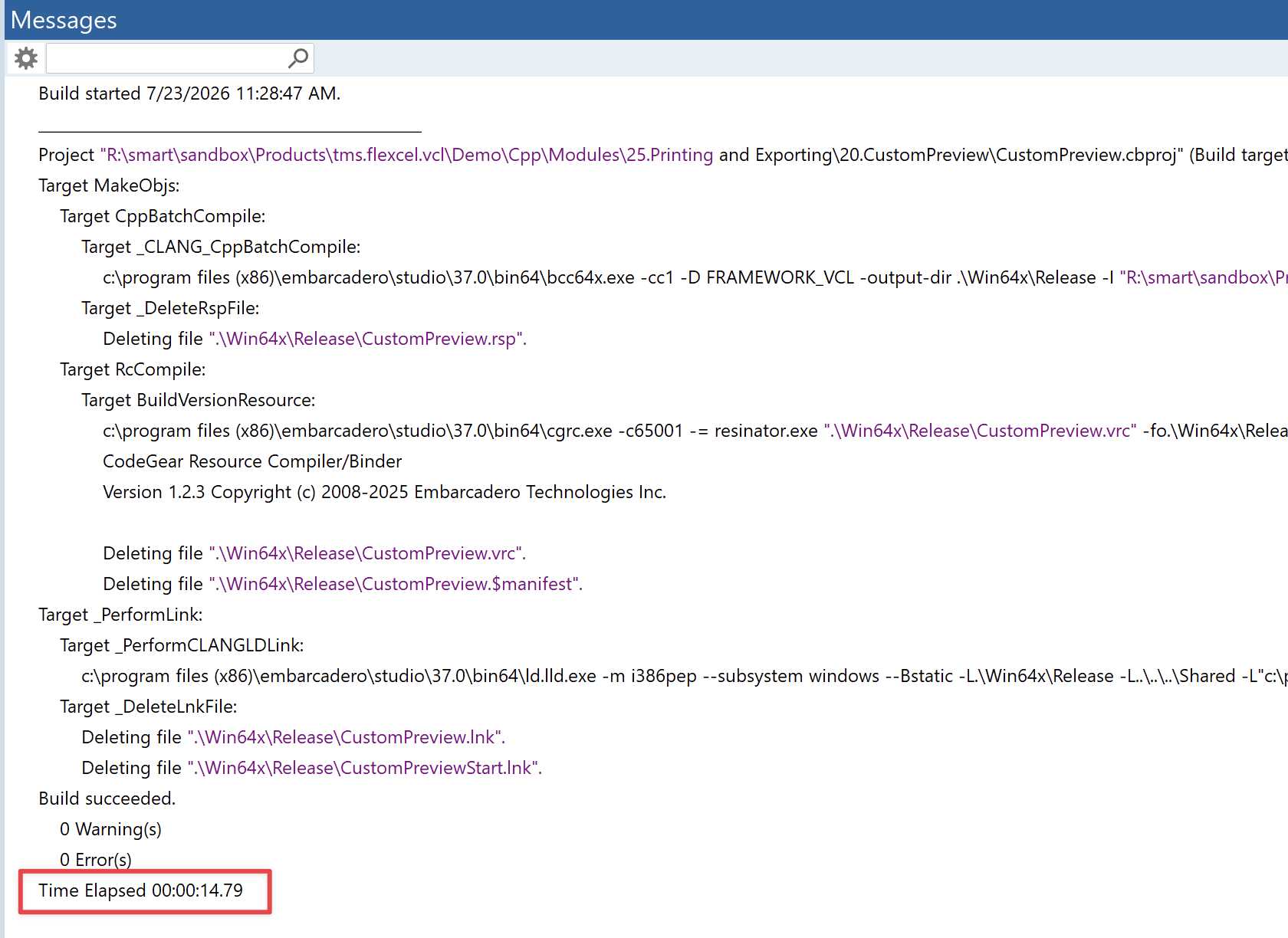Click the bcc64x.exe compile command line
The image size is (1288, 938).
click(x=695, y=277)
